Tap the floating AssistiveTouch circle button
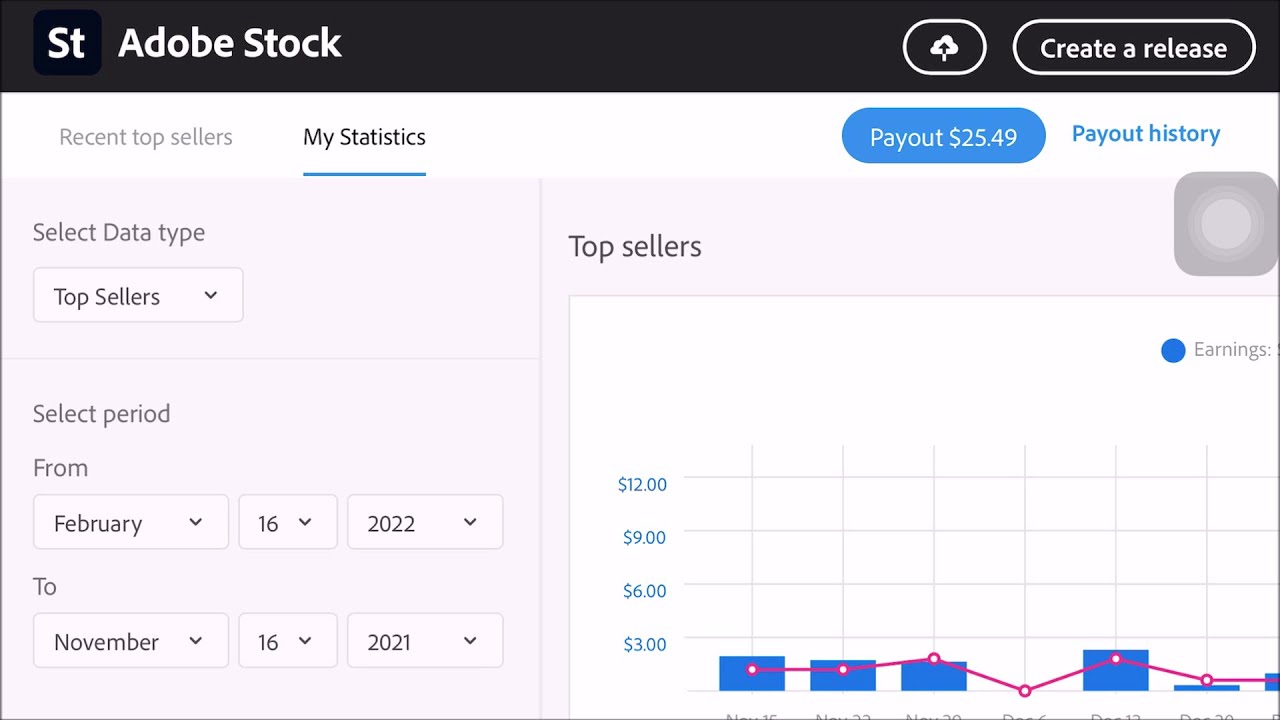The height and width of the screenshot is (720, 1280). pyautogui.click(x=1225, y=224)
